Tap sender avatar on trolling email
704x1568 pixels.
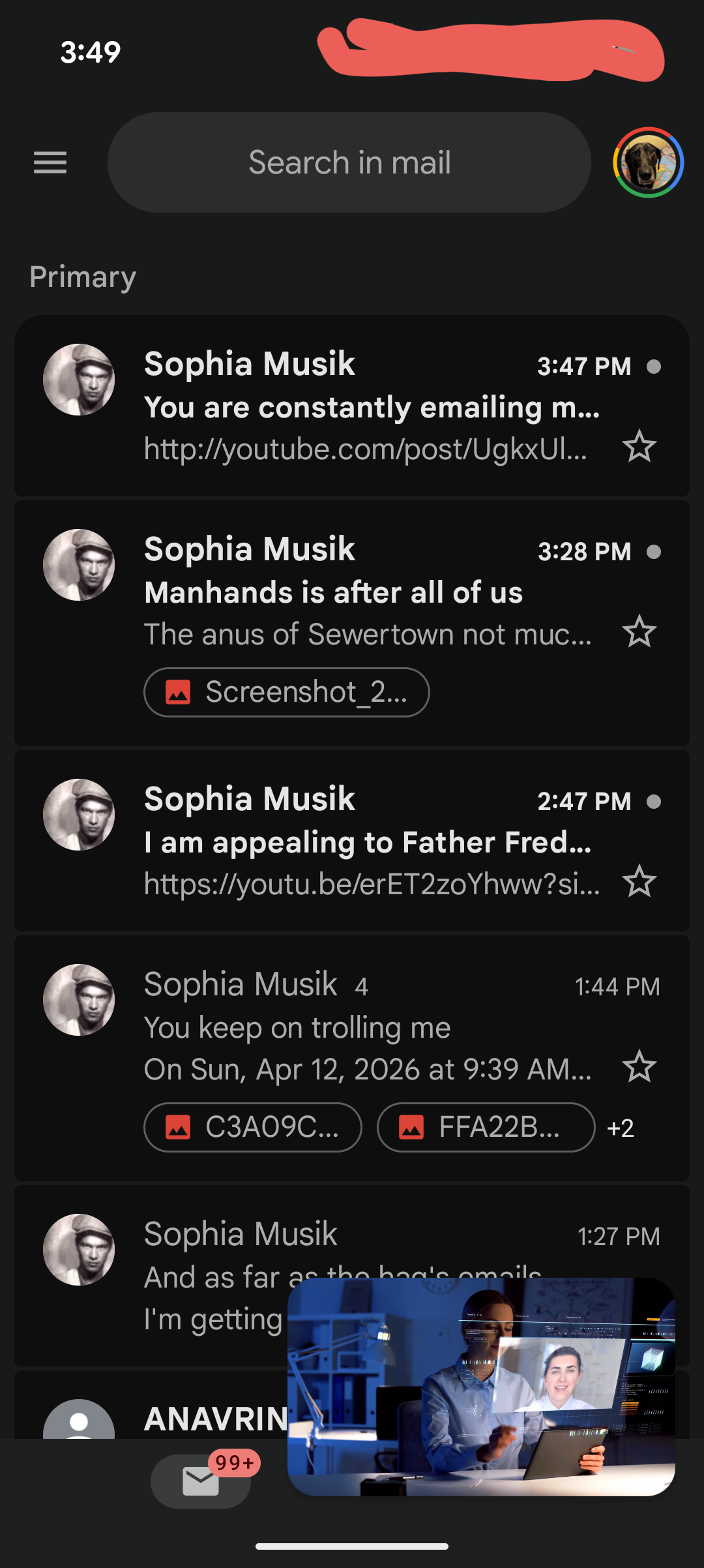[79, 1000]
